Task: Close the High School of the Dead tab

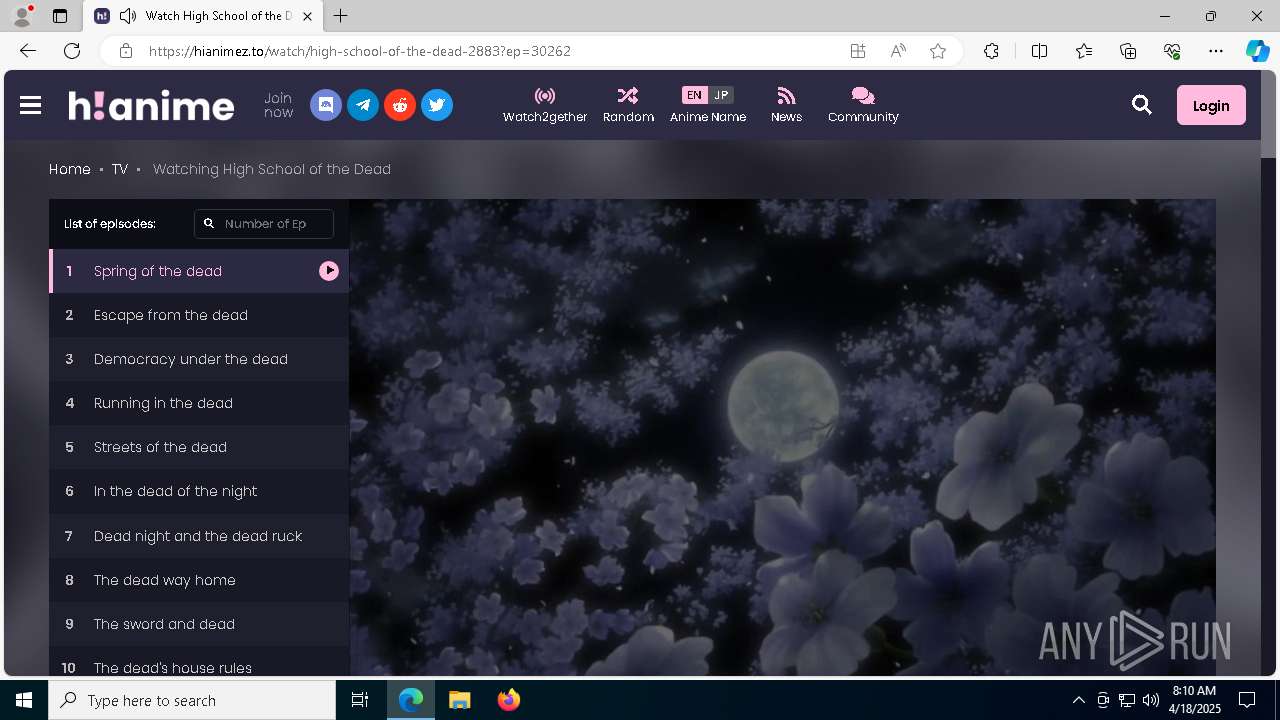Action: 308,16
